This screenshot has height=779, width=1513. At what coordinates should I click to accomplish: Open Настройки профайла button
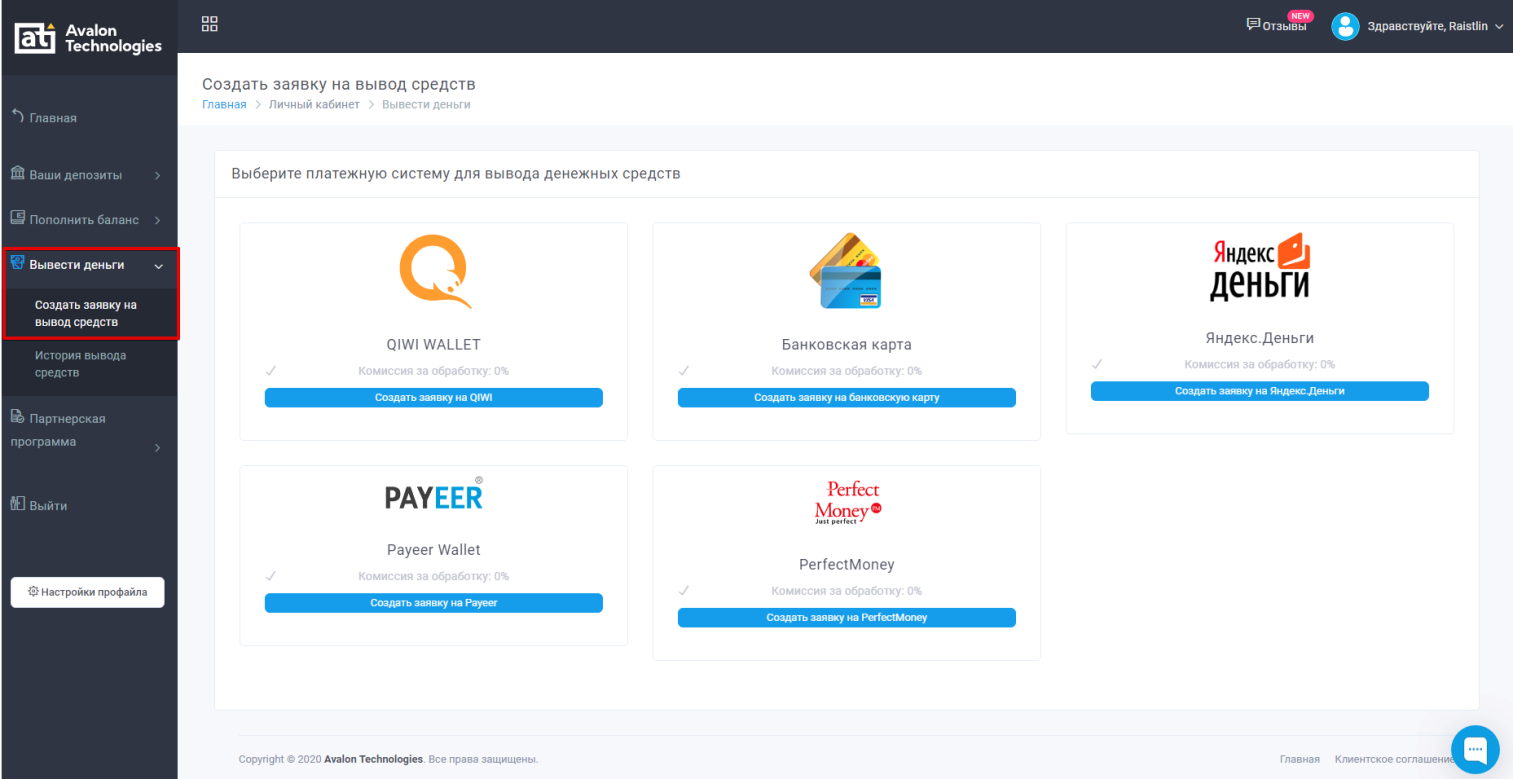tap(87, 592)
